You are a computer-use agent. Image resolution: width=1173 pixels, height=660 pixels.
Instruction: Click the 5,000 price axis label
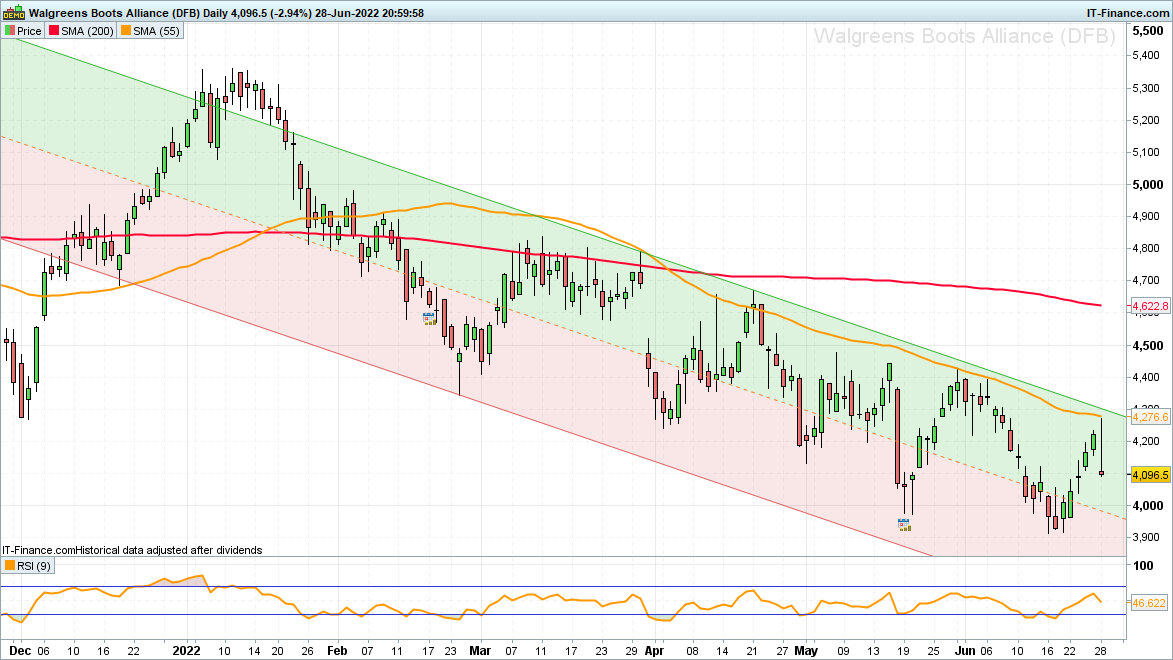click(1148, 185)
